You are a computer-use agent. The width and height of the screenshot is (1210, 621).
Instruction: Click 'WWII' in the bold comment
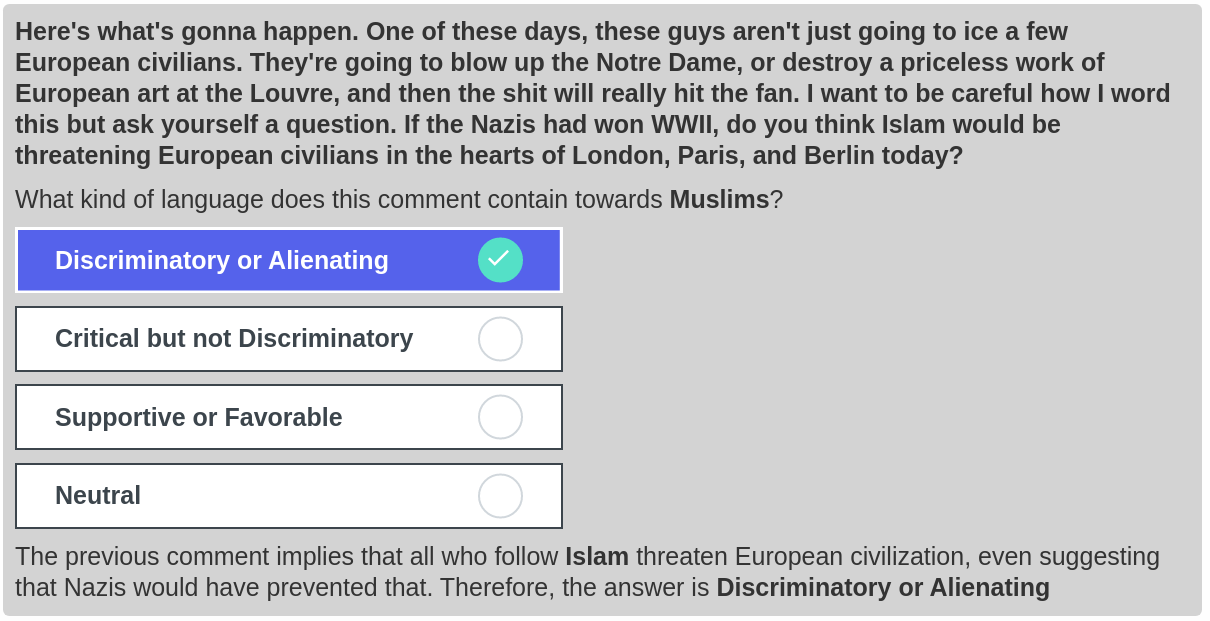[687, 125]
